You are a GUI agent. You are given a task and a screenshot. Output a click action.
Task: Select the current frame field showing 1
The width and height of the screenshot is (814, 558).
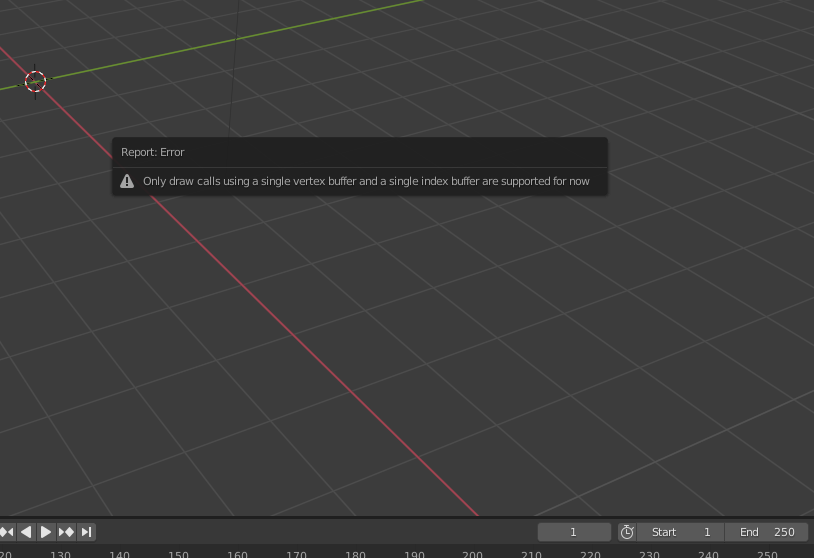574,532
